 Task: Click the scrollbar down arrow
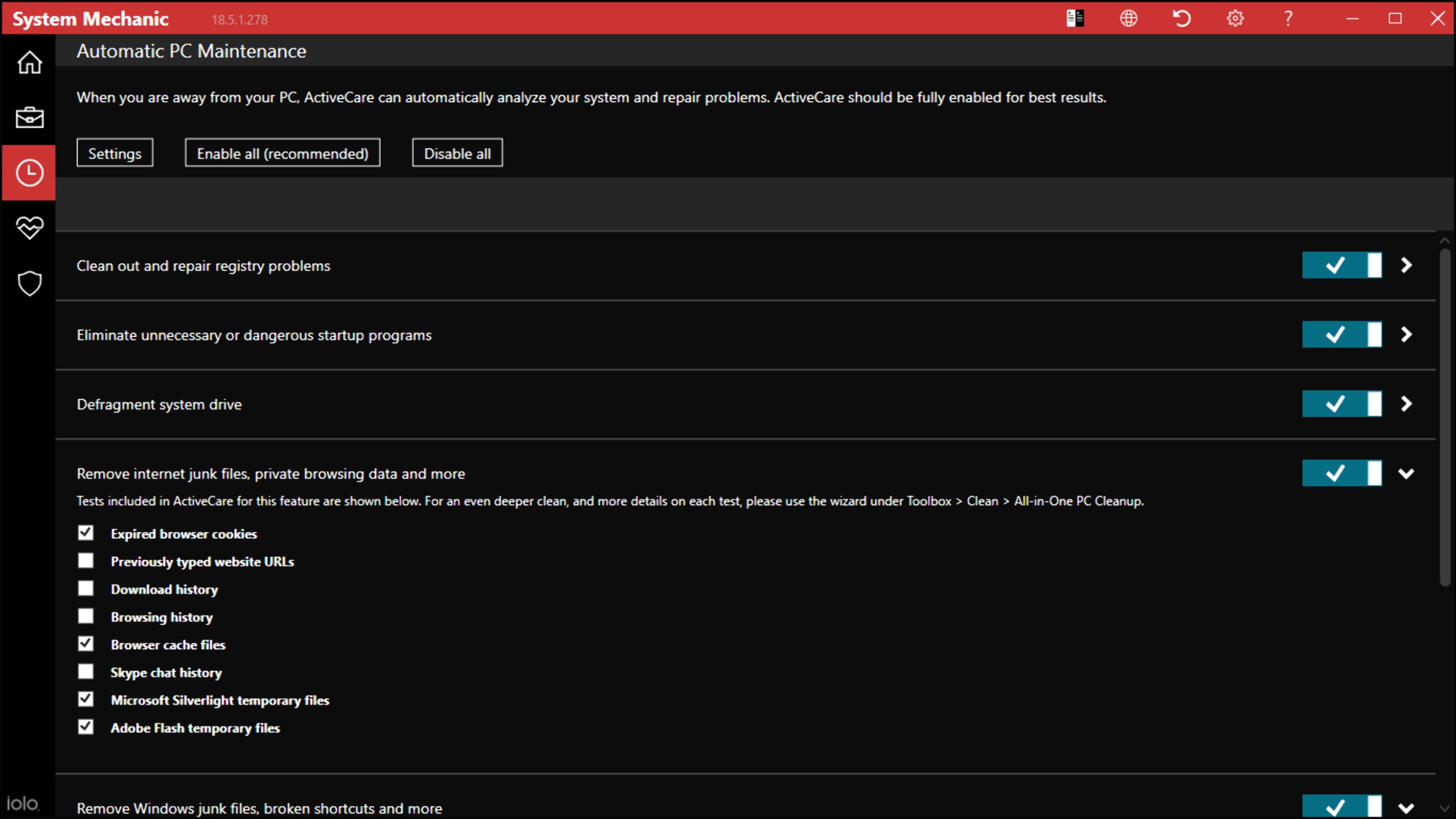1445,809
